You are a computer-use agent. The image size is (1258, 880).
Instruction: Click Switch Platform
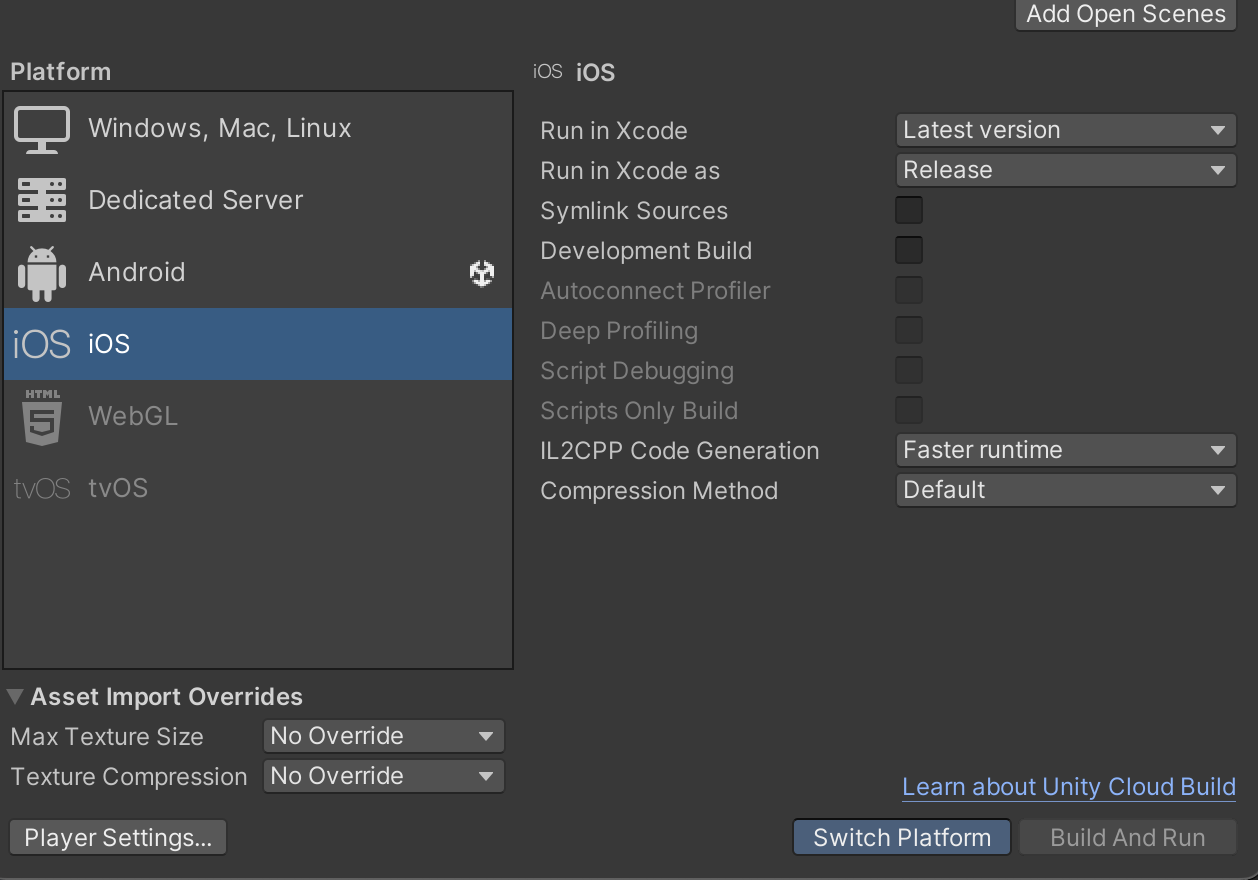click(900, 837)
